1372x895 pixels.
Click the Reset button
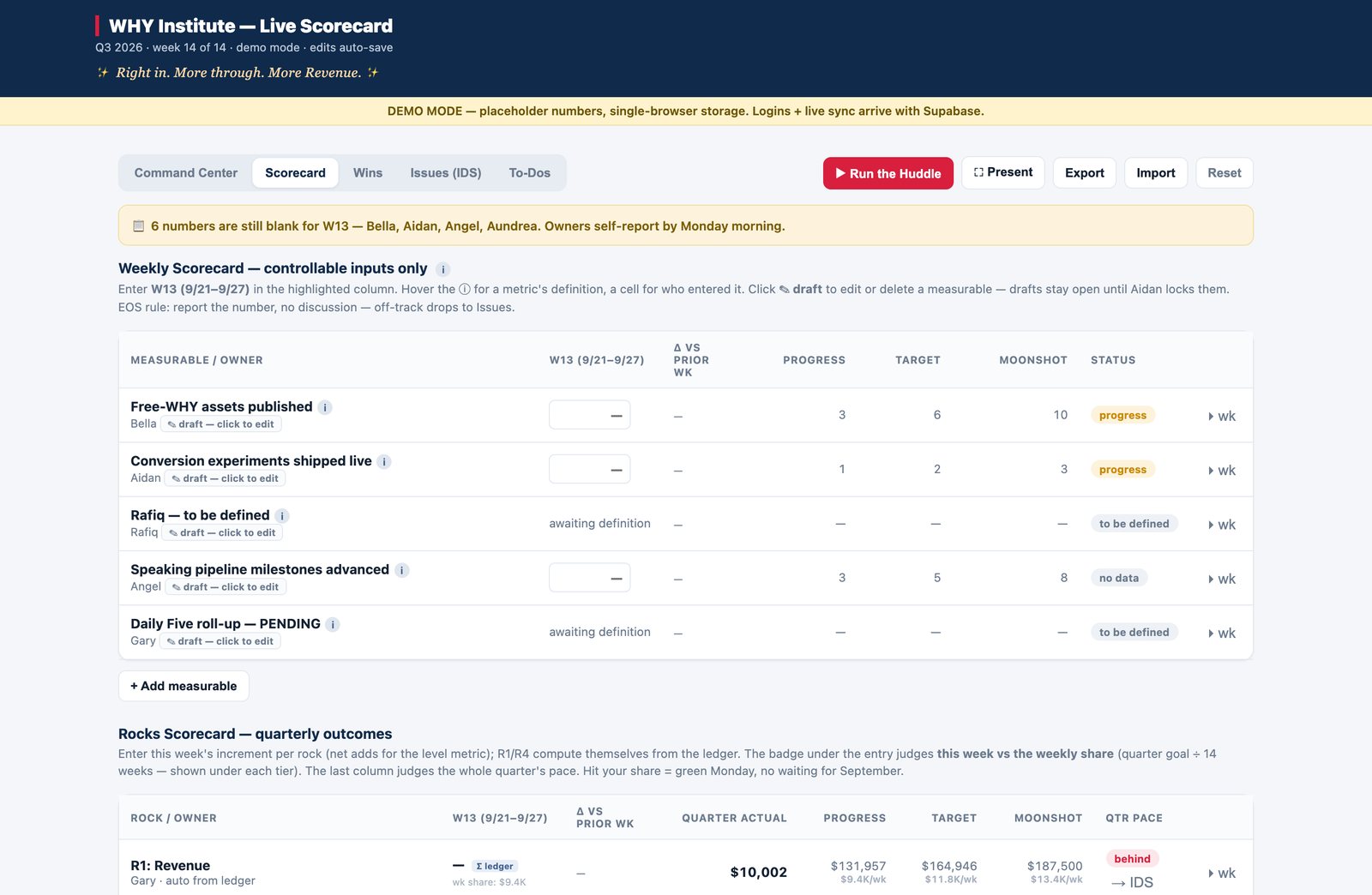(1225, 173)
